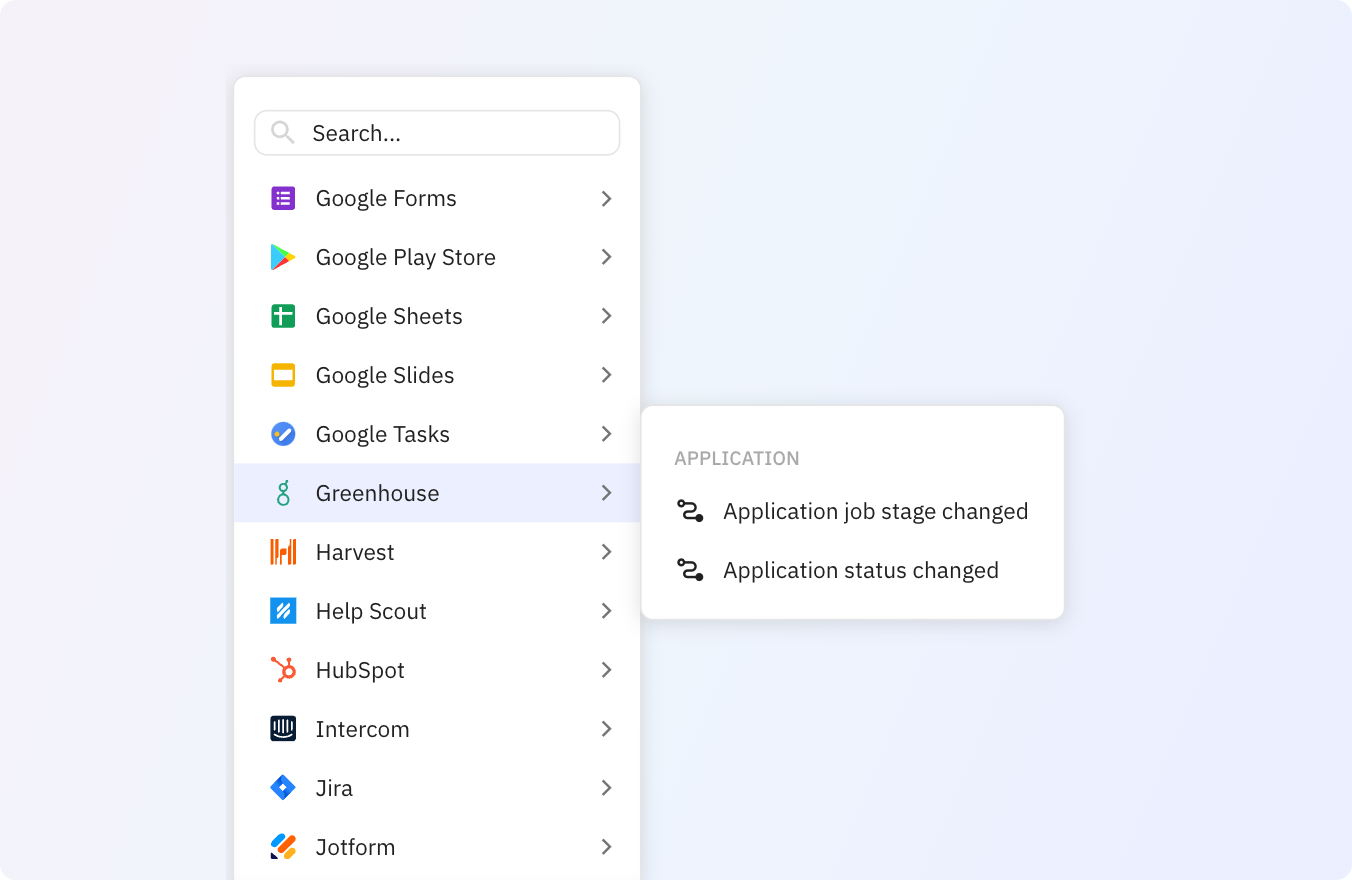Expand the Harvest submenu chevron
Screen dimensions: 1352x880
[606, 552]
